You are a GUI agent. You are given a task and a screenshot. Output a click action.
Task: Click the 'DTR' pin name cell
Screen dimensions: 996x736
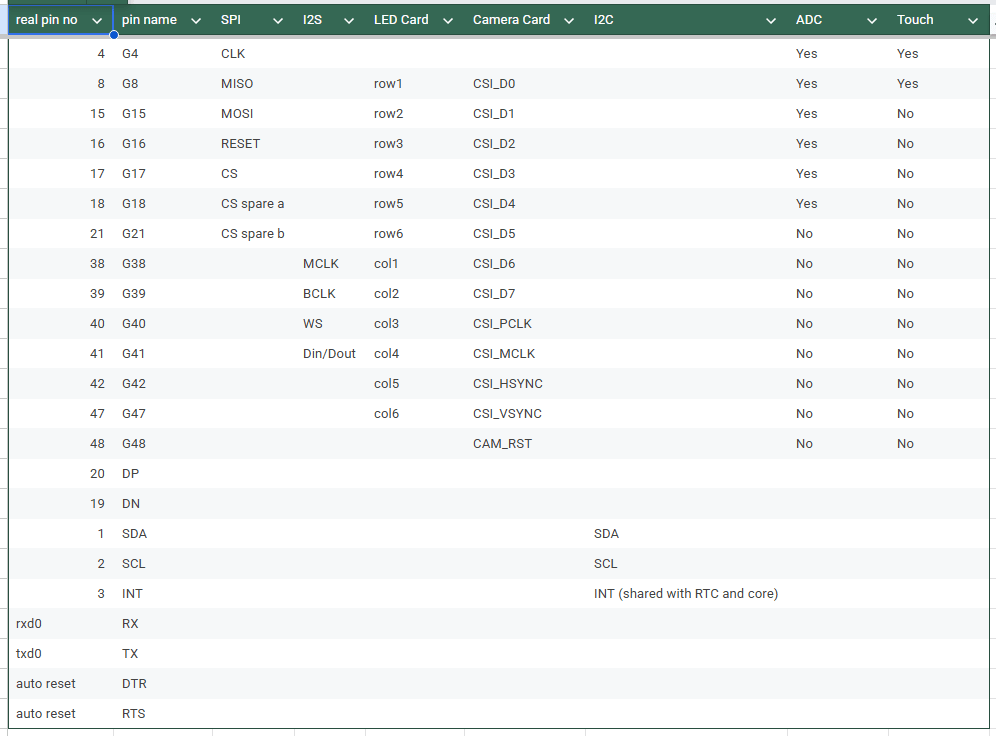[x=165, y=684]
